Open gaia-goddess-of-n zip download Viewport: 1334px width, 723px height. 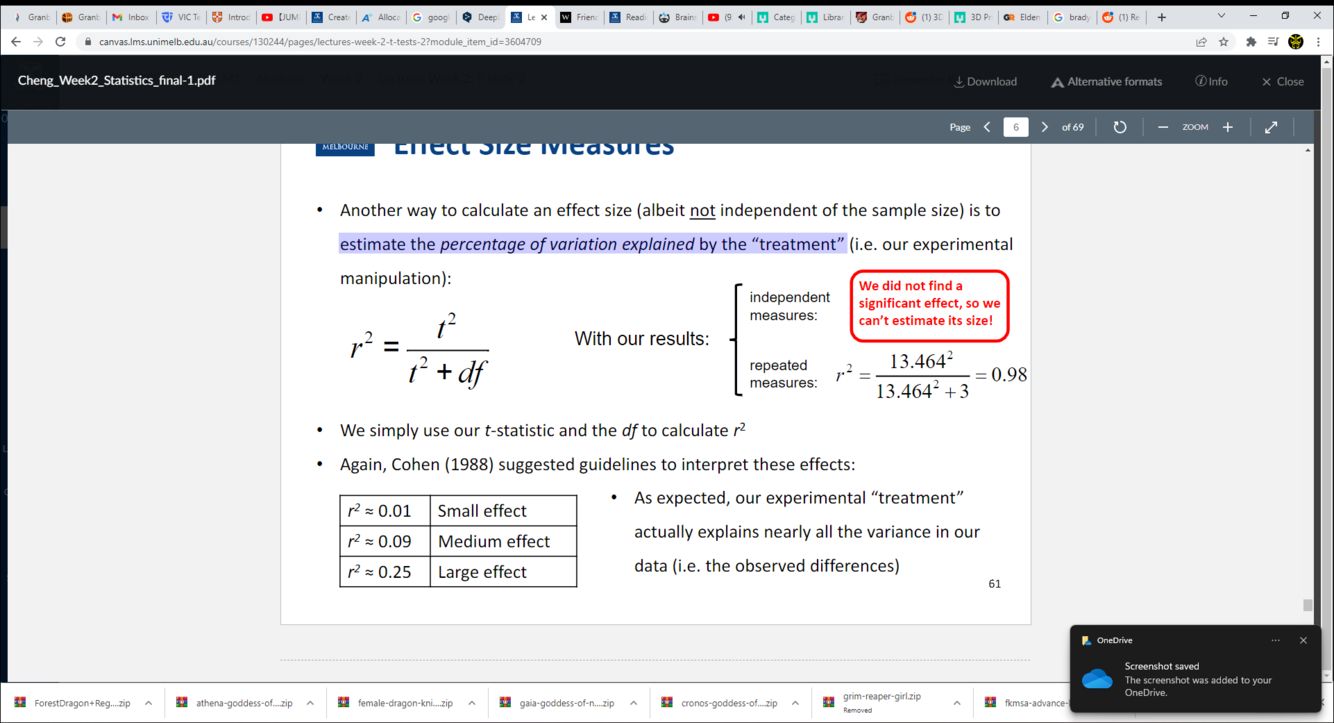coord(558,703)
